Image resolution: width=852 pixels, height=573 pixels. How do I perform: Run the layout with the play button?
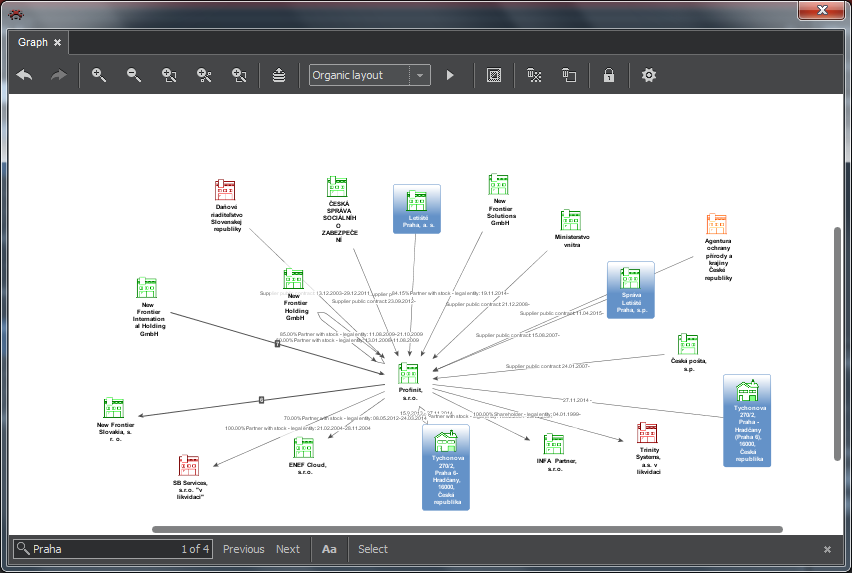click(450, 75)
